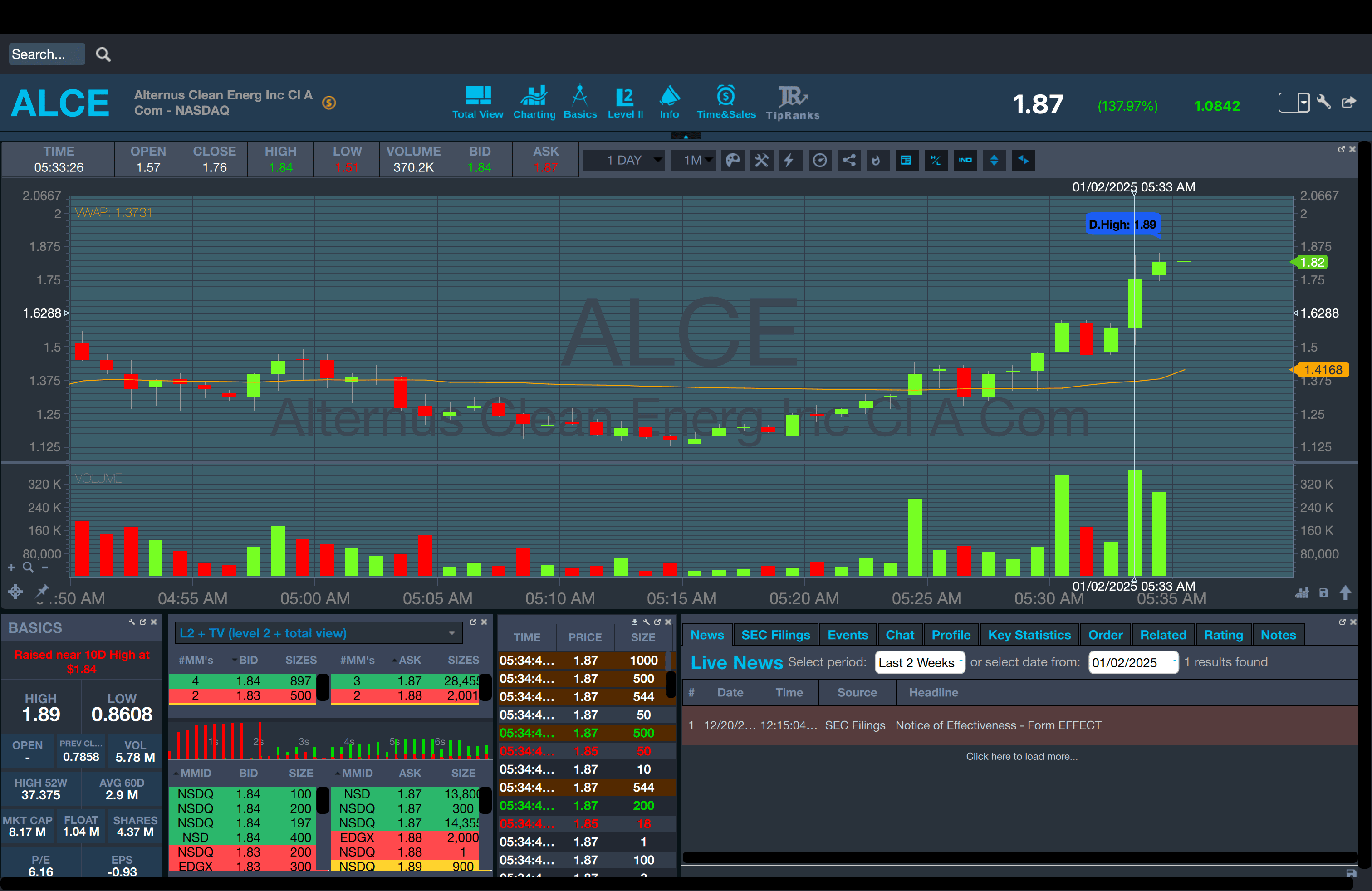Image resolution: width=1372 pixels, height=891 pixels.
Task: Open the Notice of Effectiveness news headline
Action: [998, 725]
